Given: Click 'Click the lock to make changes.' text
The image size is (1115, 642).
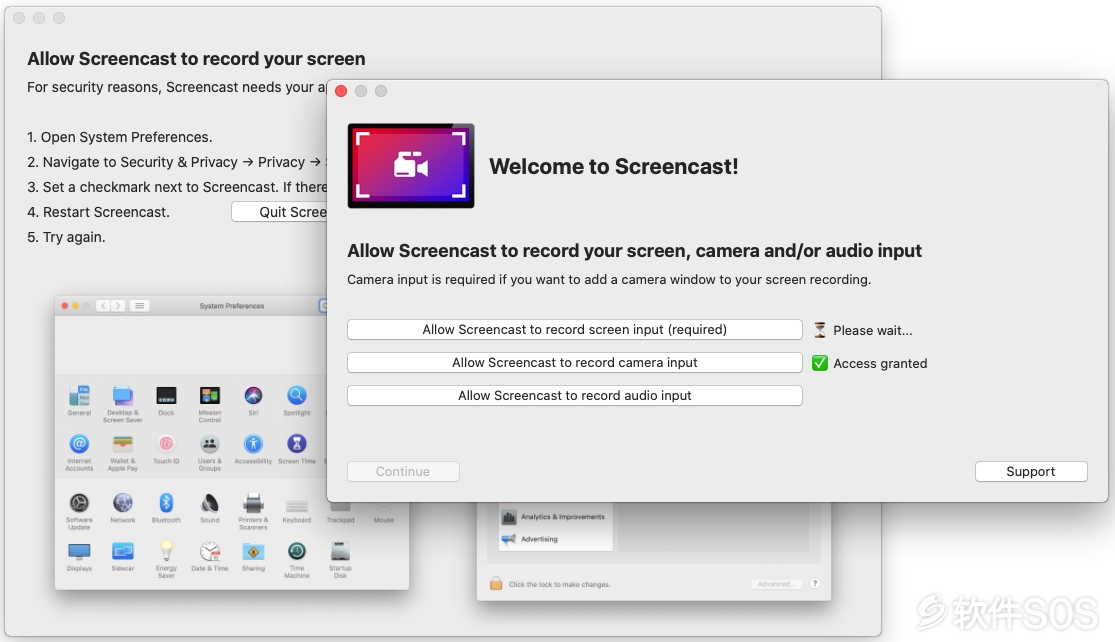Looking at the screenshot, I should tap(560, 584).
